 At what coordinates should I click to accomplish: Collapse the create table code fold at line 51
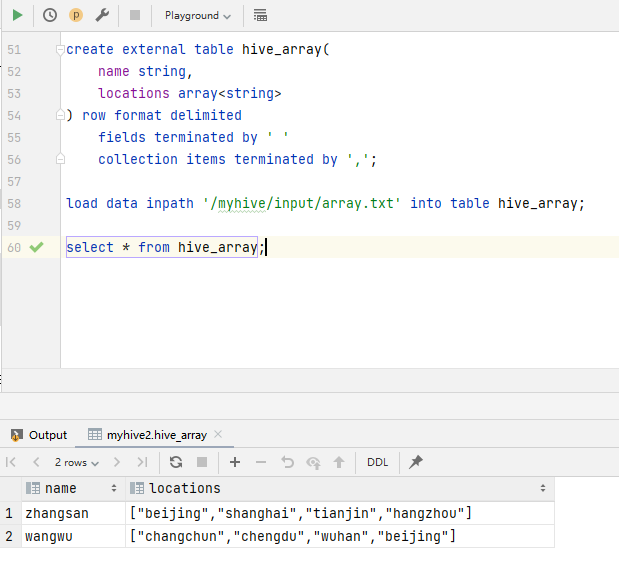(x=60, y=50)
